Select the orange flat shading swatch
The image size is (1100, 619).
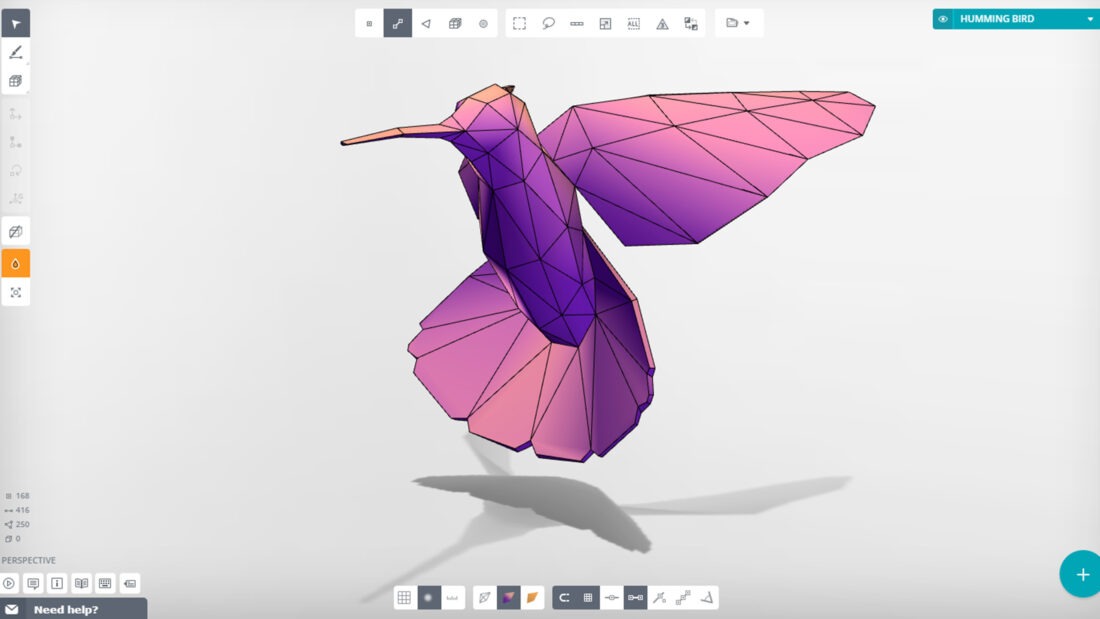tap(533, 597)
